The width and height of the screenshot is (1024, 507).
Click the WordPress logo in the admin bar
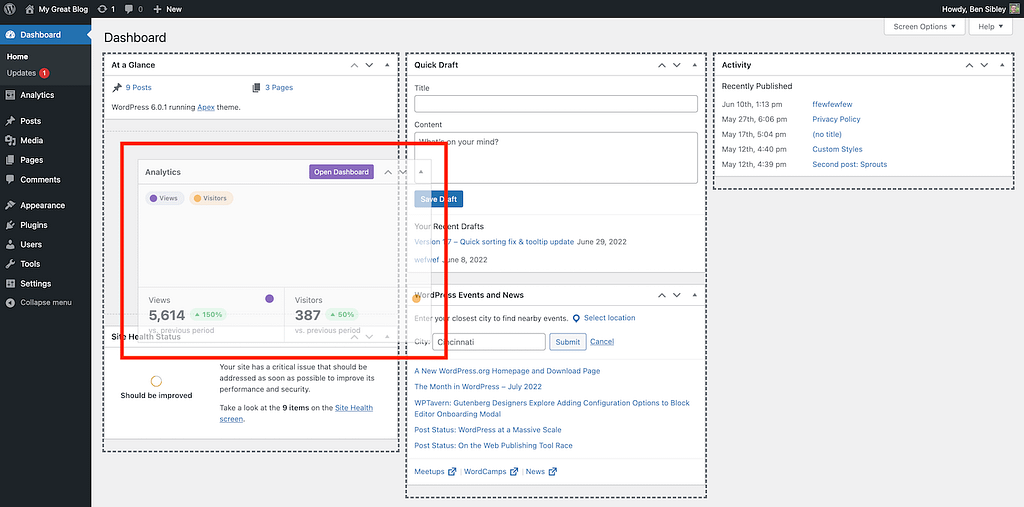pos(10,9)
